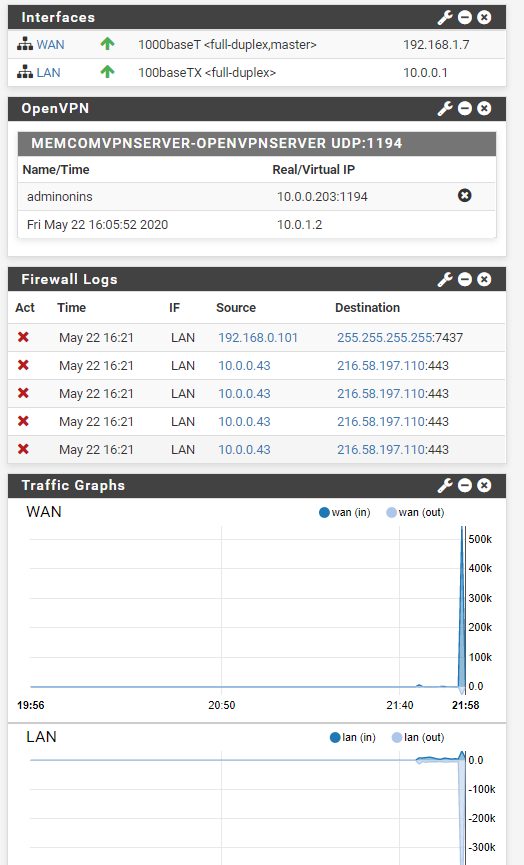Click the WAN interface network icon
Screen dimensions: 524x865
pos(25,45)
